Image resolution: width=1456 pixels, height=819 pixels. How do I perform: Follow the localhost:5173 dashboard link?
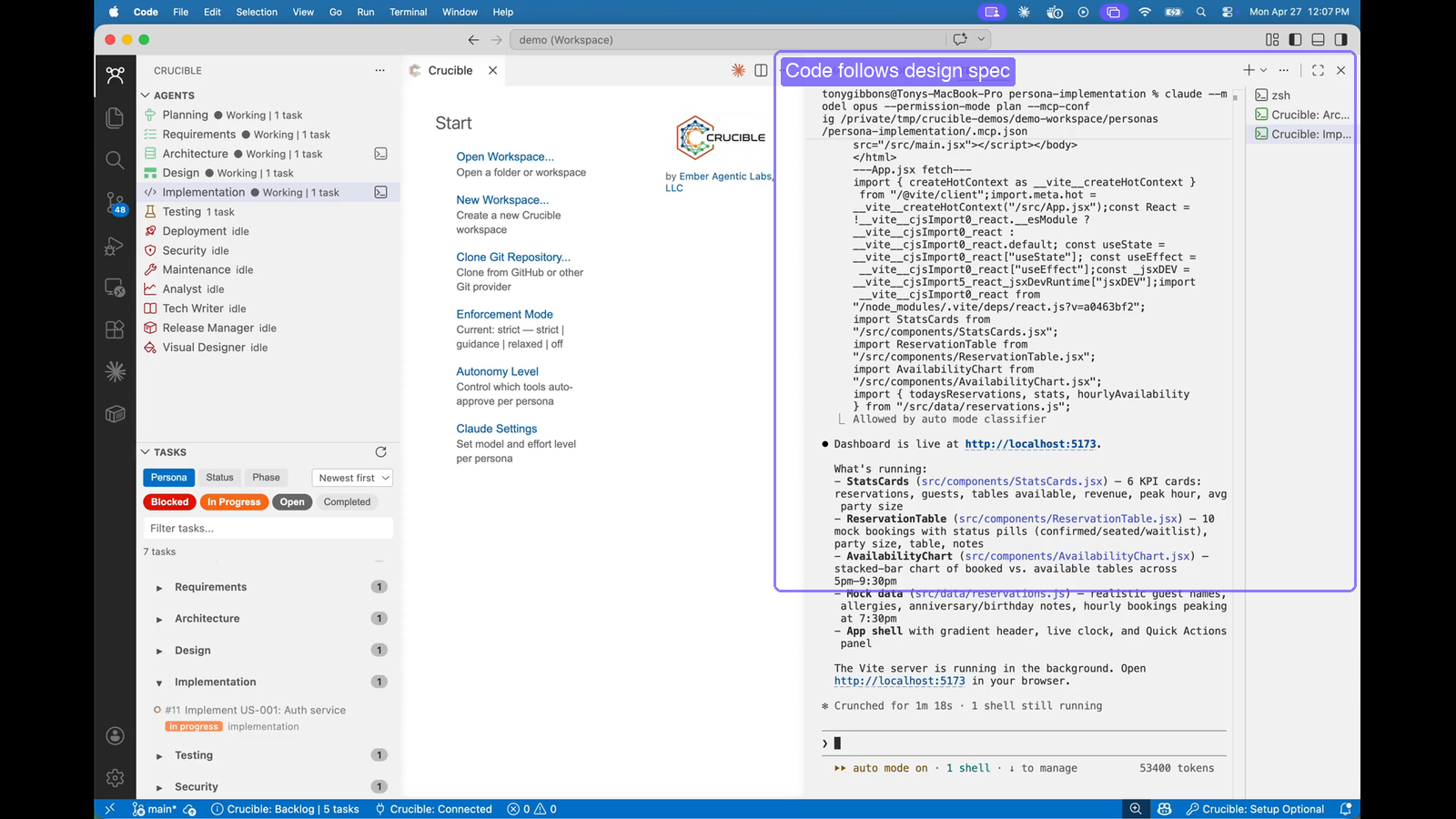click(1030, 443)
